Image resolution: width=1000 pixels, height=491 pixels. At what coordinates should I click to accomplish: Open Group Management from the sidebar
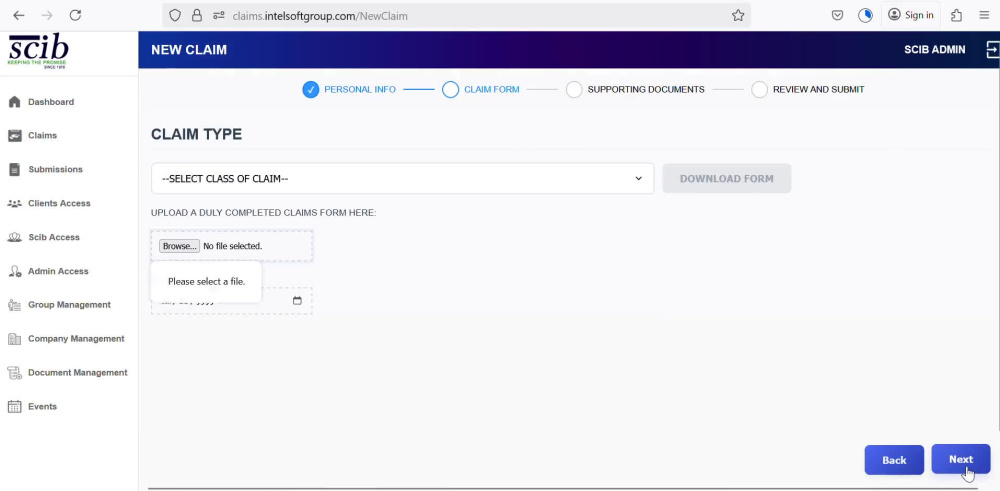coord(70,305)
